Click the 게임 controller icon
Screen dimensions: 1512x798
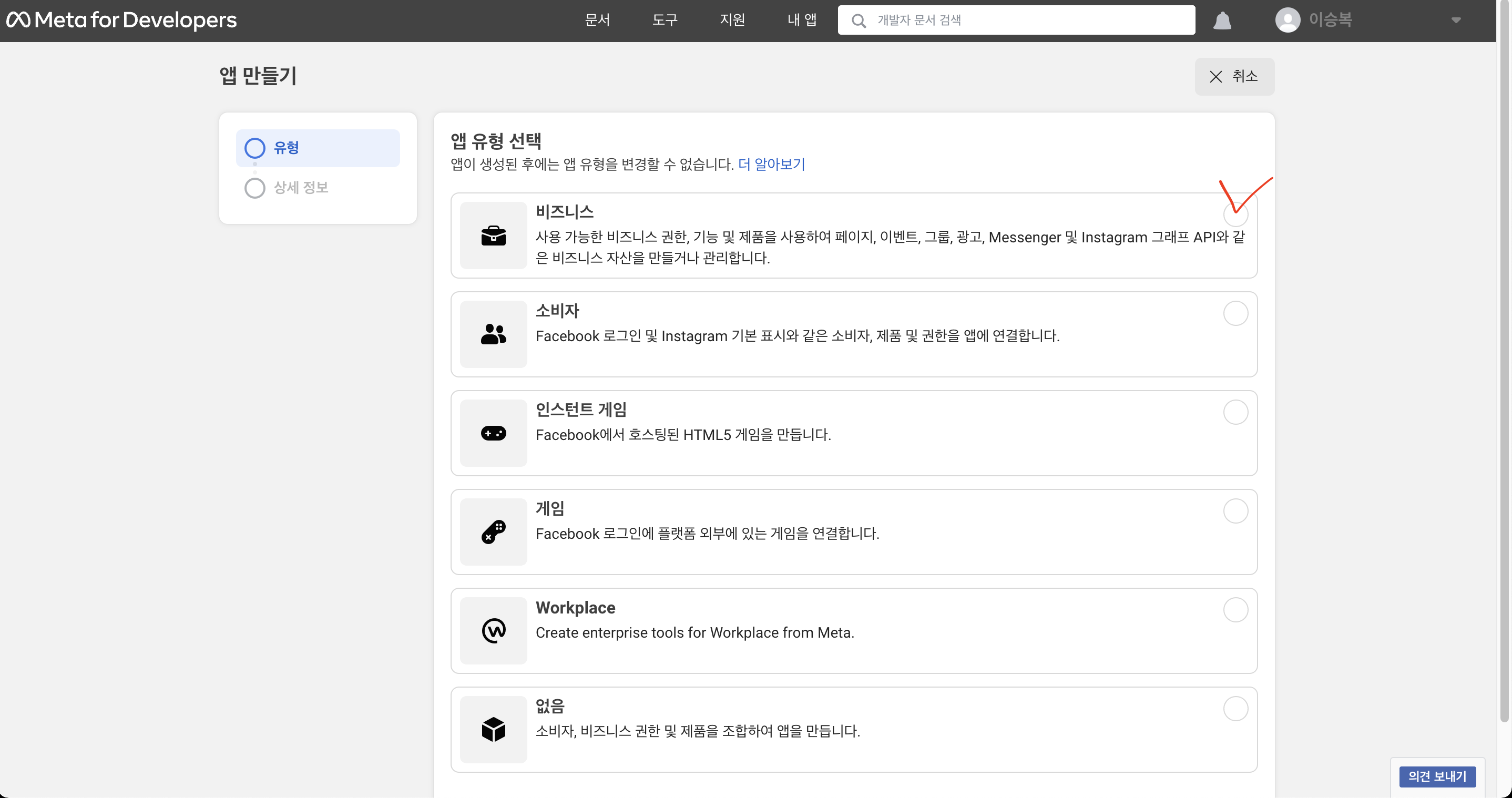click(493, 532)
